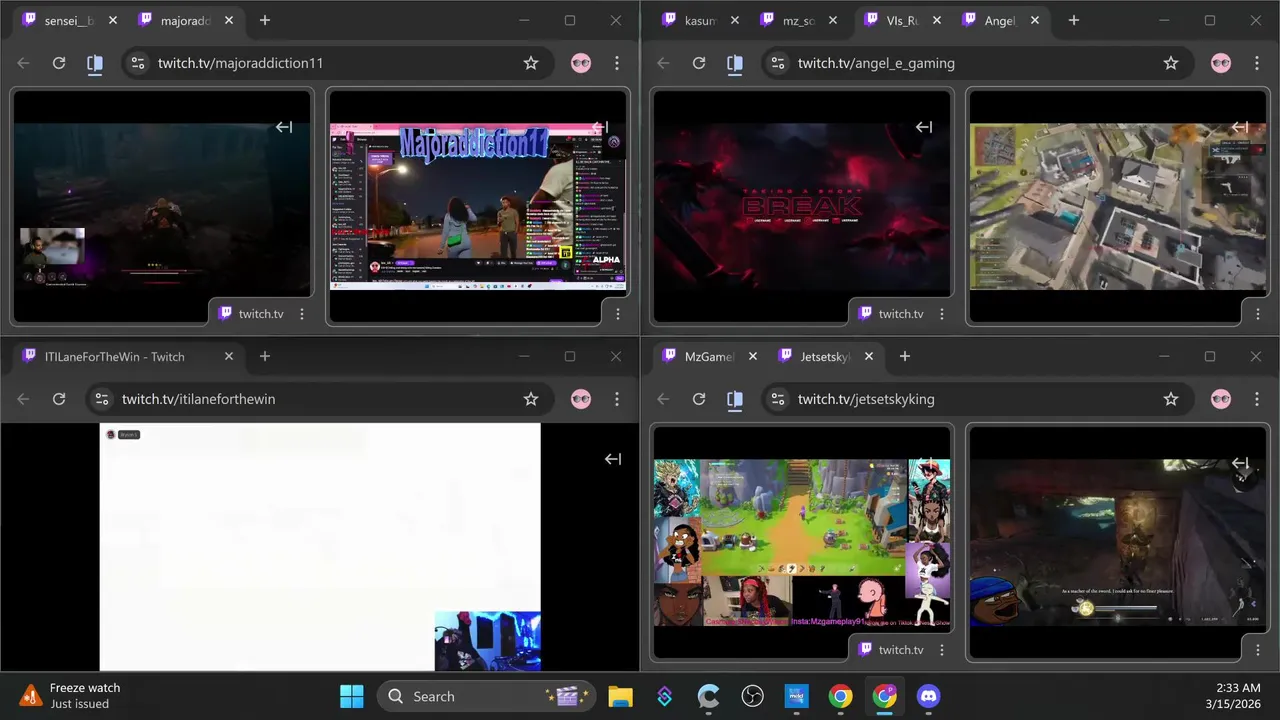Click collapse arrow on the aerial map stream
The image size is (1280, 720).
click(x=1240, y=127)
